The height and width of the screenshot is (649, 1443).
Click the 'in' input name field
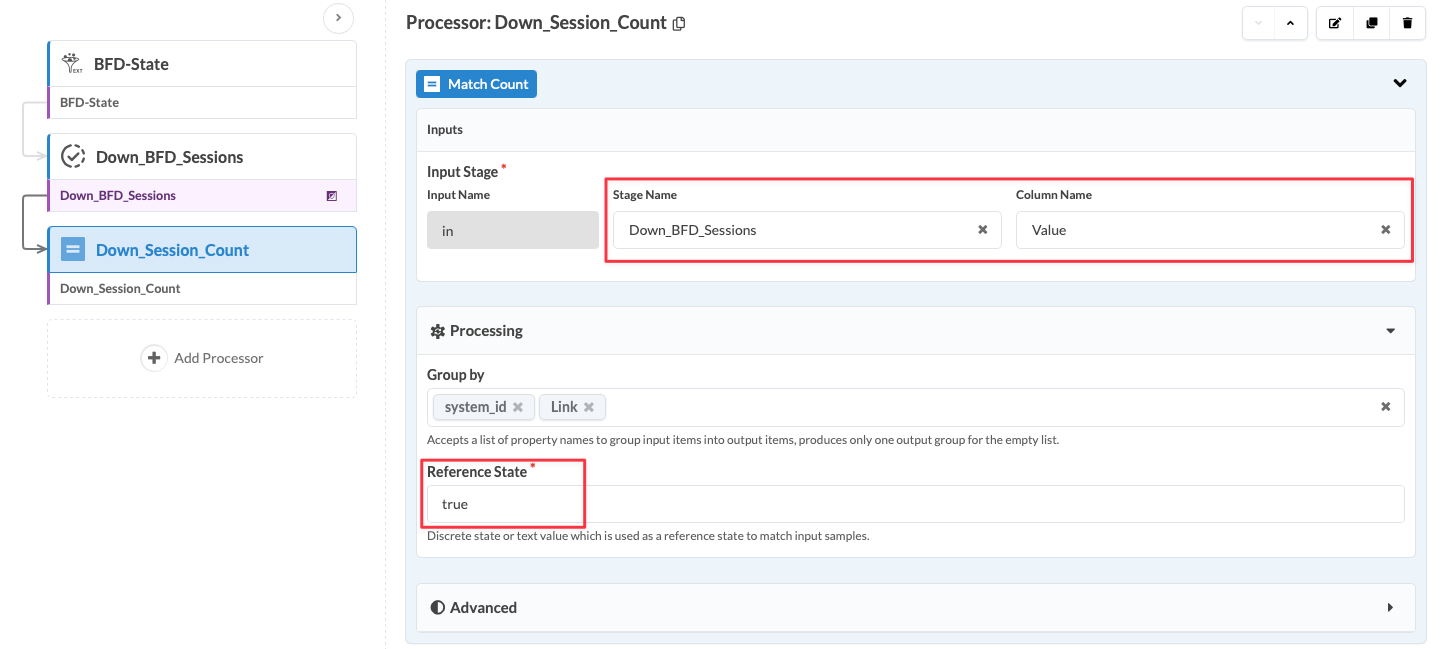513,230
